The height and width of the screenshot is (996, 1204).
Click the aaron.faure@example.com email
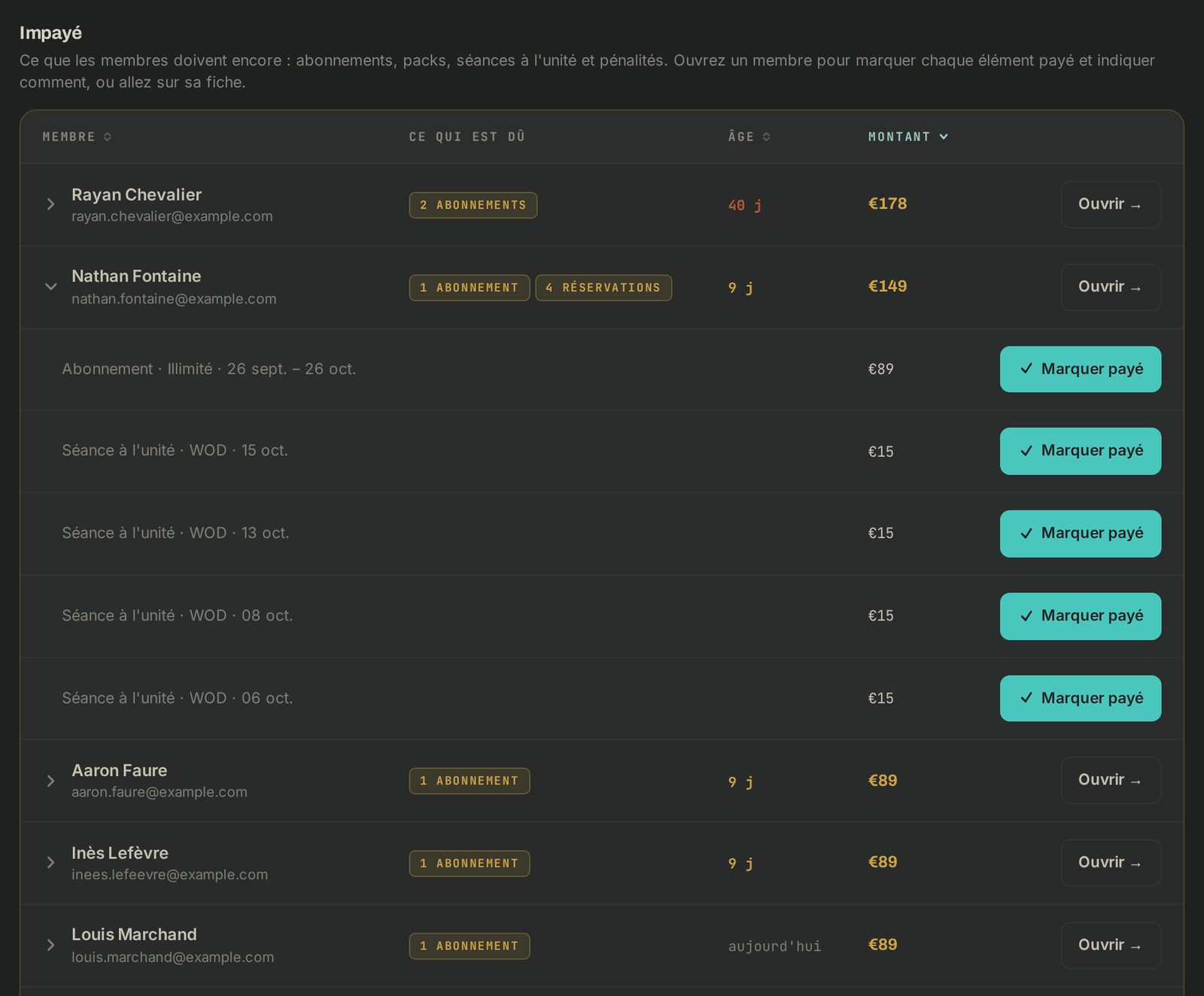pos(160,792)
